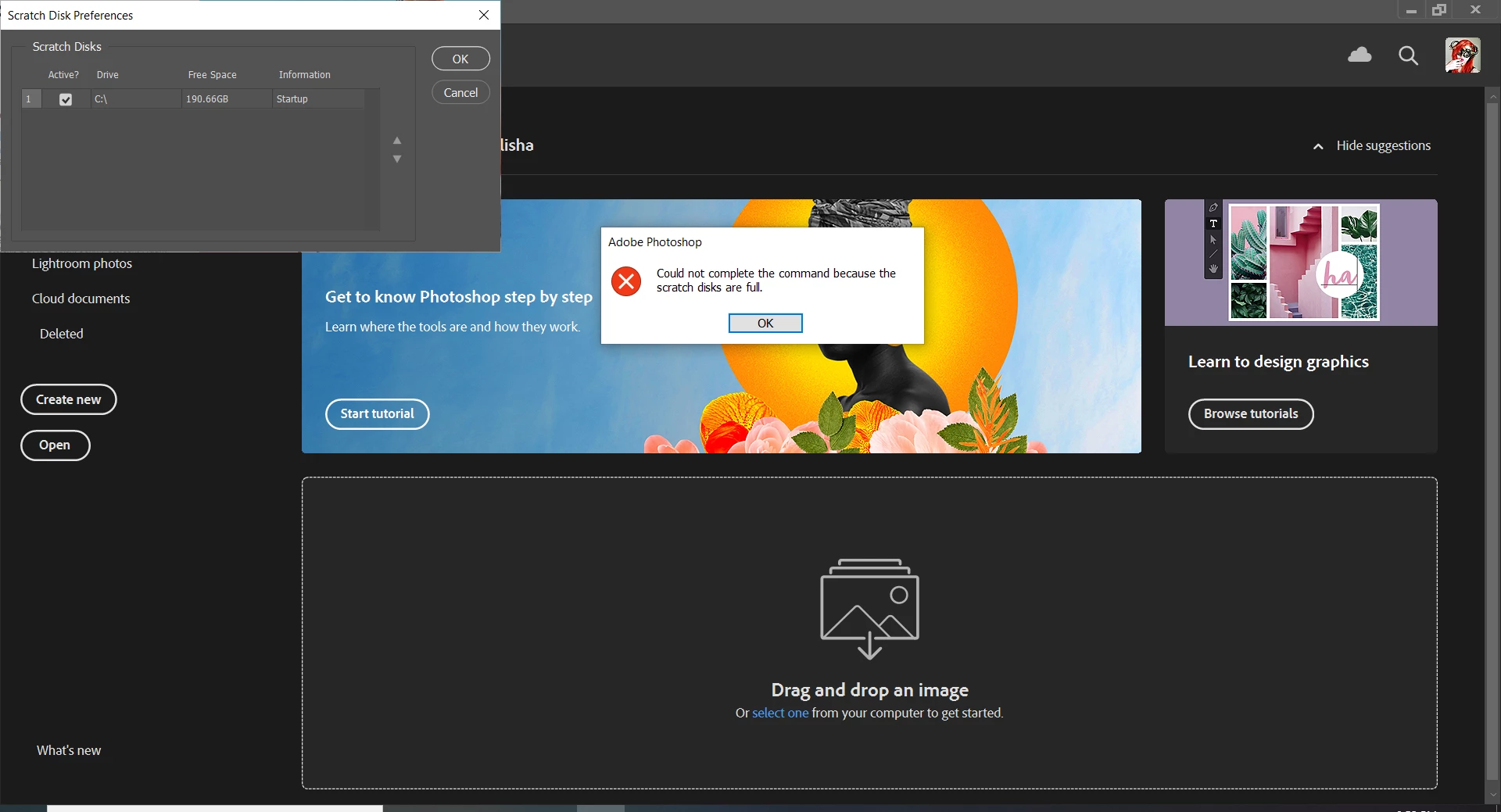Collapse suggestions with Hide suggestions chevron
The height and width of the screenshot is (812, 1501).
(x=1318, y=146)
